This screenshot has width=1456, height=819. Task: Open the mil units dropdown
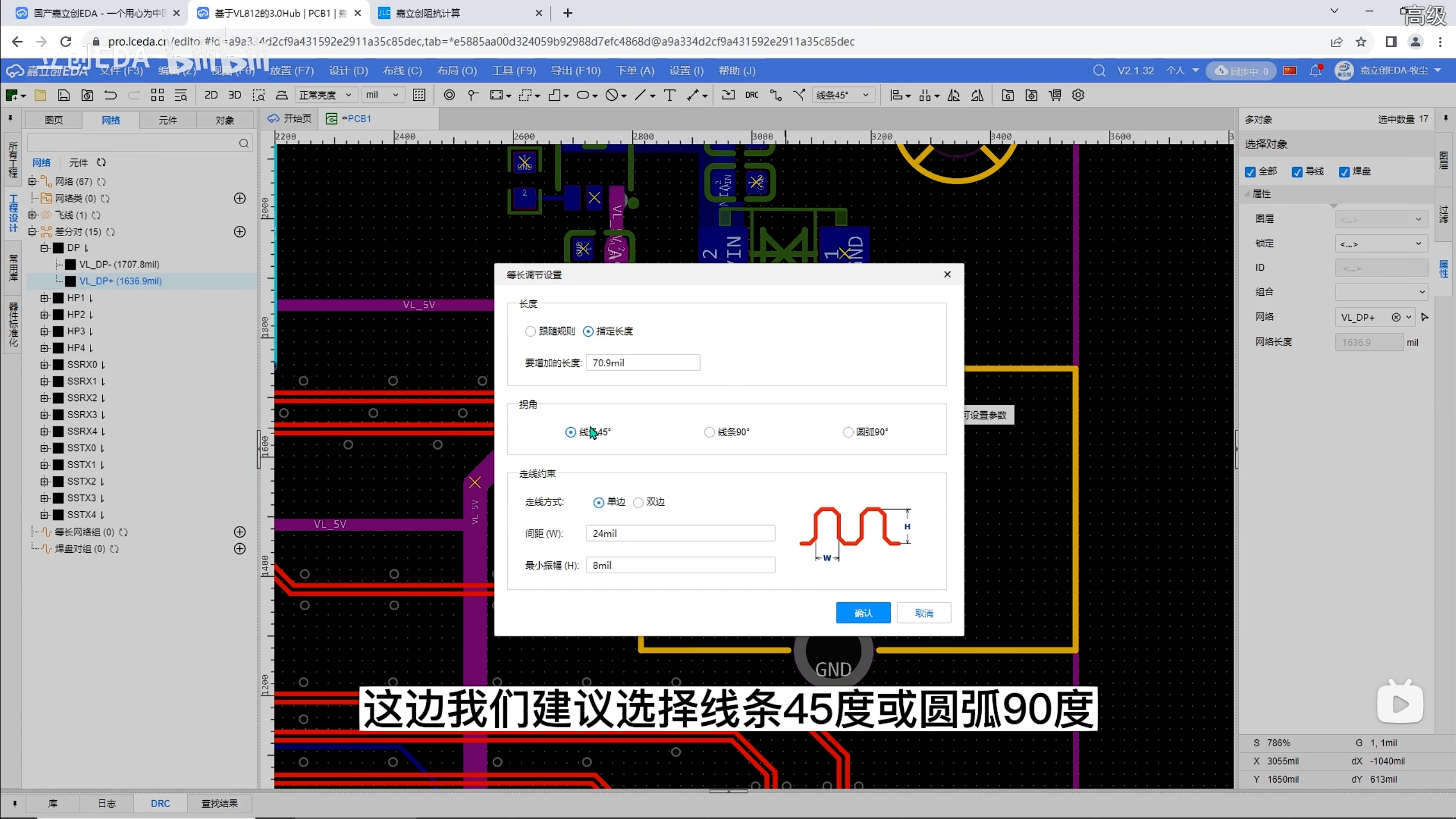(382, 95)
